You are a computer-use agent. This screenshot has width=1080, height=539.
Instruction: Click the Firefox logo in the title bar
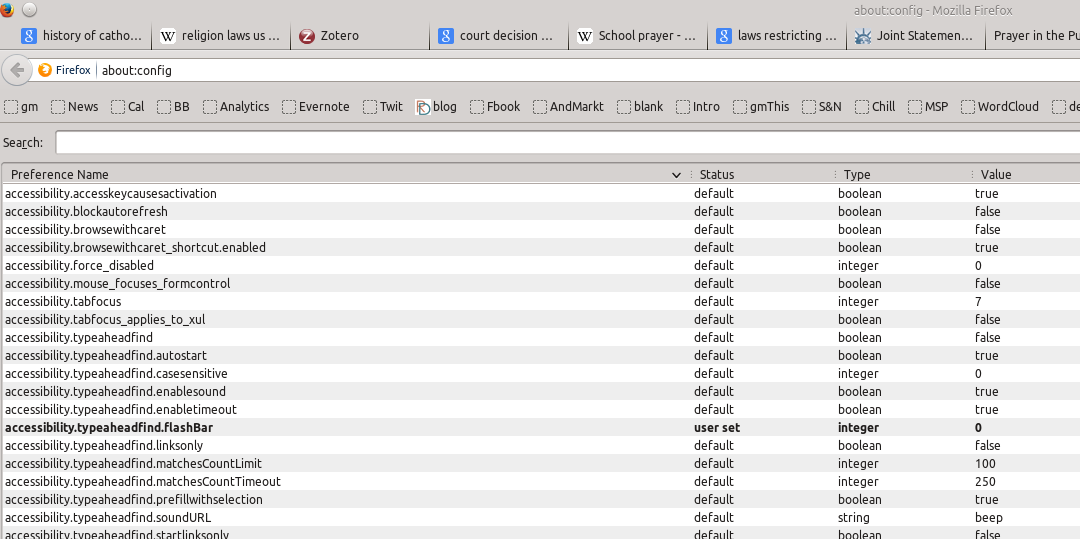pyautogui.click(x=6, y=10)
